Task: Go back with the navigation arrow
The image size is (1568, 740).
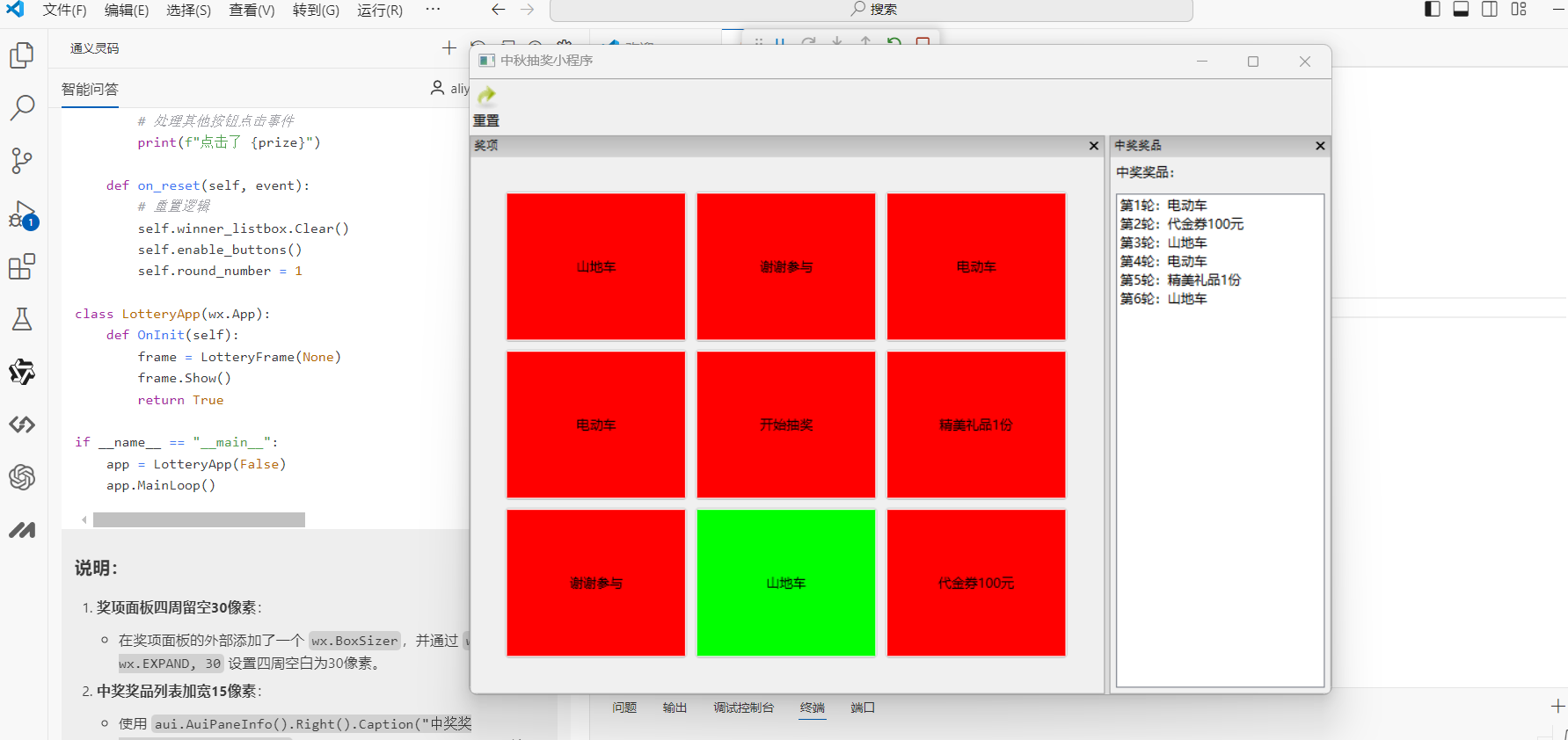Action: point(499,10)
